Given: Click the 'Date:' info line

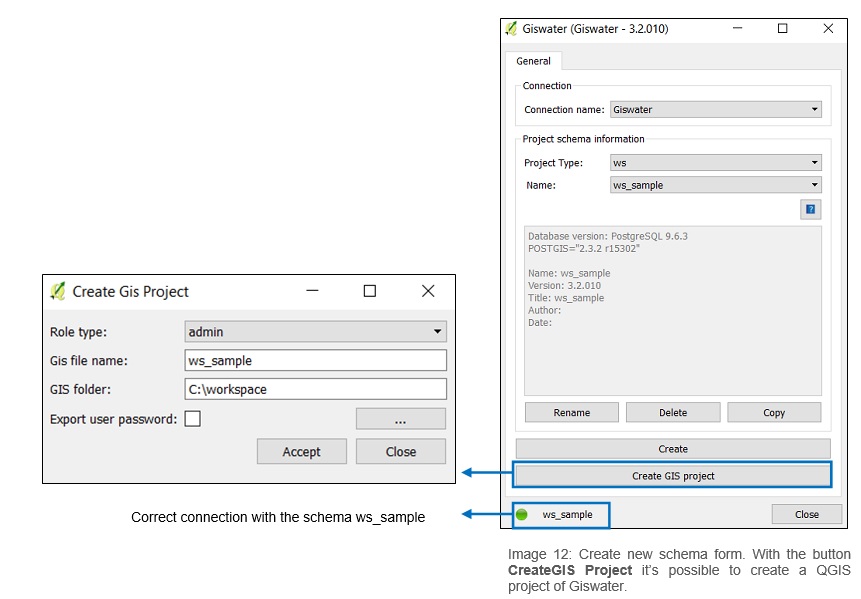Looking at the screenshot, I should point(540,322).
